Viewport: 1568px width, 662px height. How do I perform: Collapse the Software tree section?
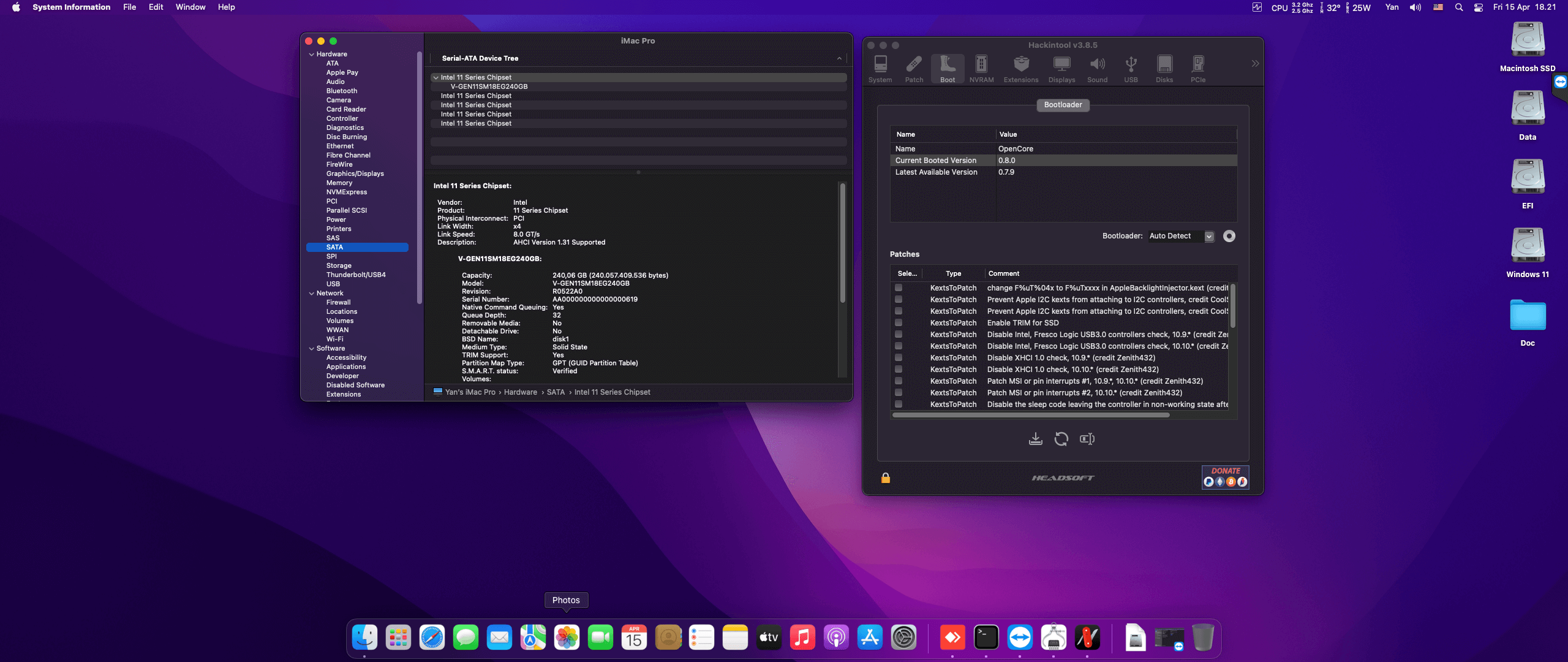coord(312,349)
